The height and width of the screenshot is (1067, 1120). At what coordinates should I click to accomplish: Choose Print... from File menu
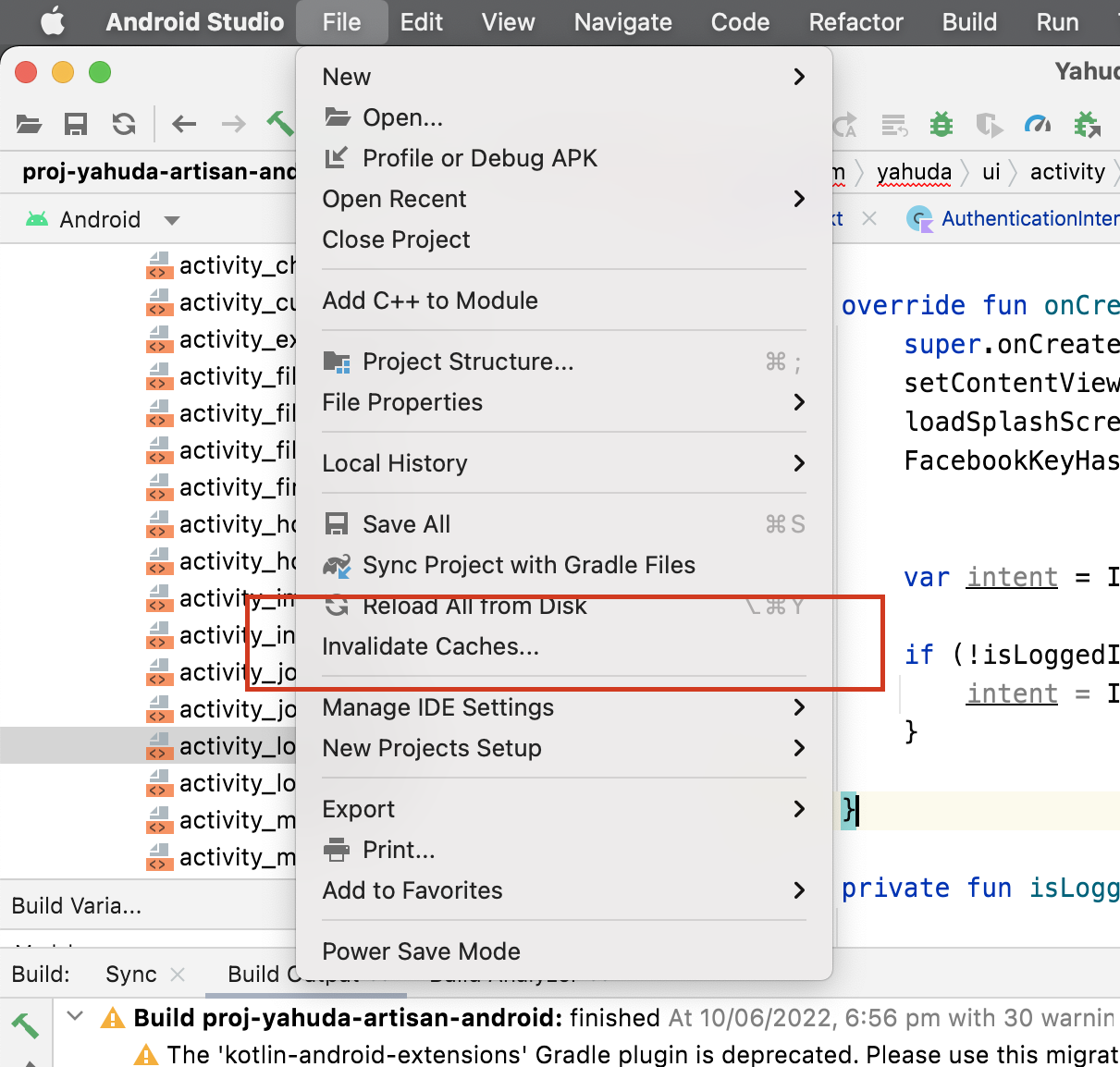pyautogui.click(x=564, y=850)
